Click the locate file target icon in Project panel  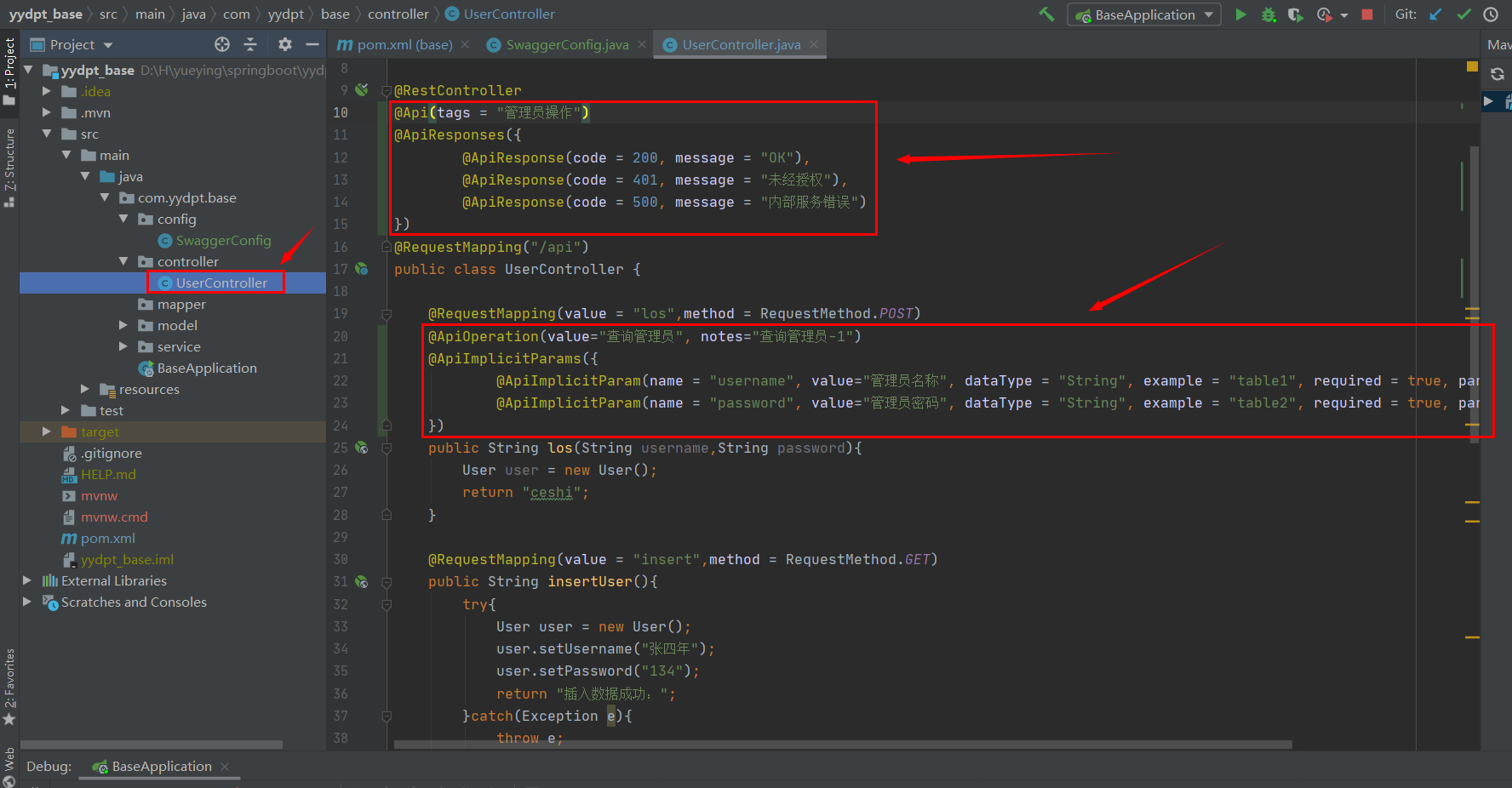222,44
